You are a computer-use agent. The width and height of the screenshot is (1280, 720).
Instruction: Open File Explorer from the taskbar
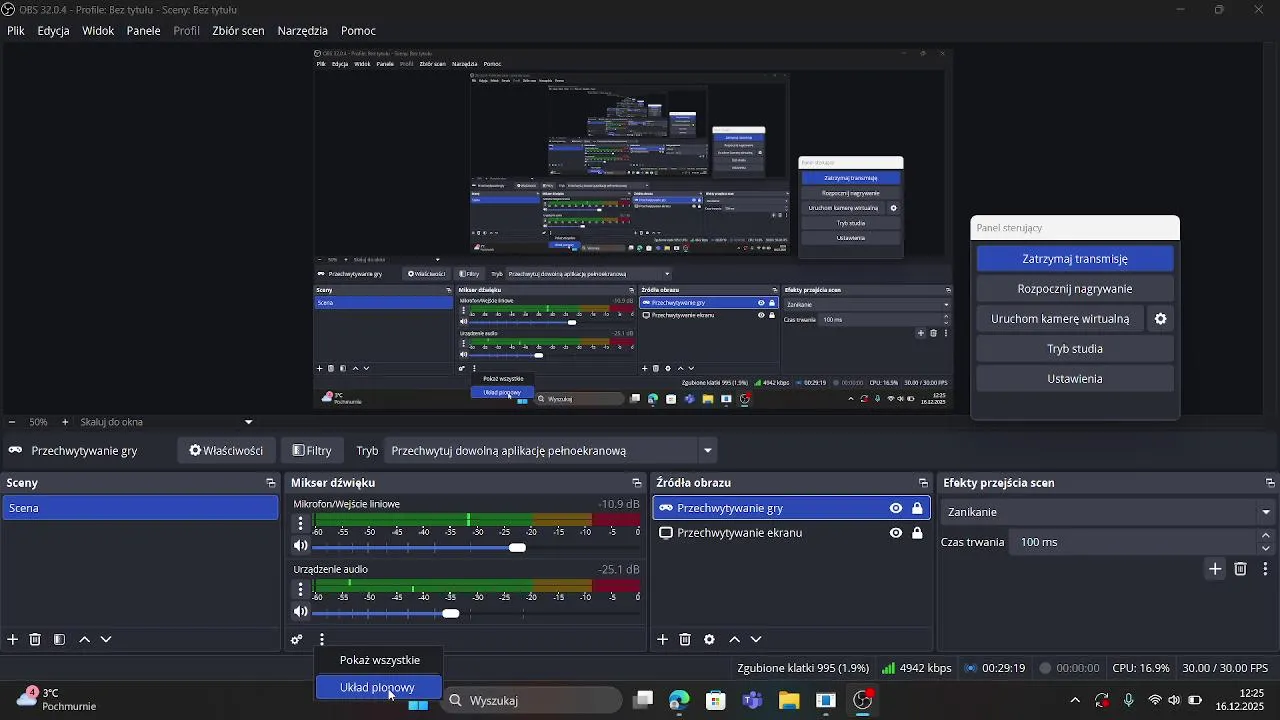pyautogui.click(x=789, y=701)
